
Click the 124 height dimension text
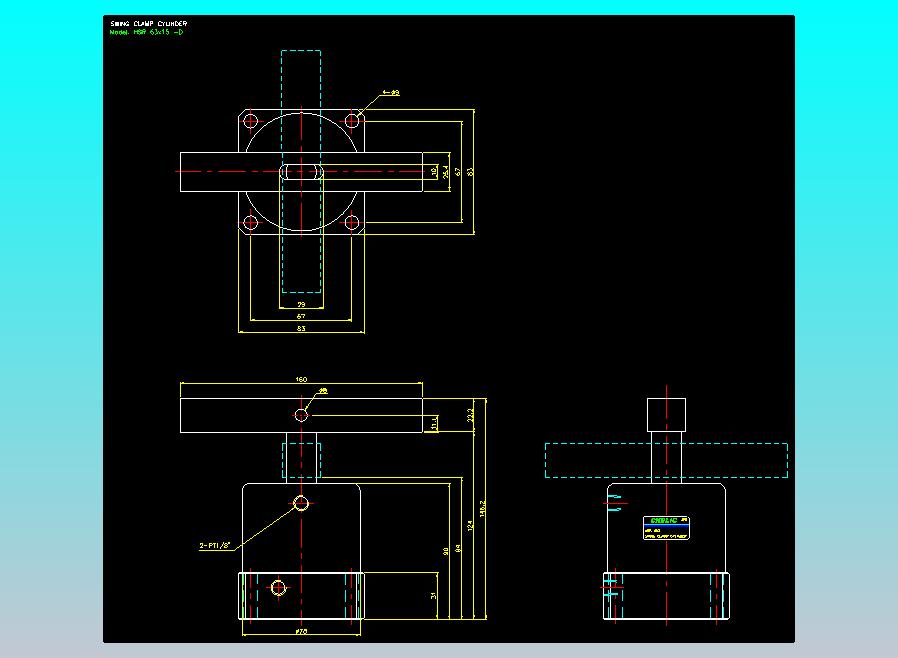point(470,524)
